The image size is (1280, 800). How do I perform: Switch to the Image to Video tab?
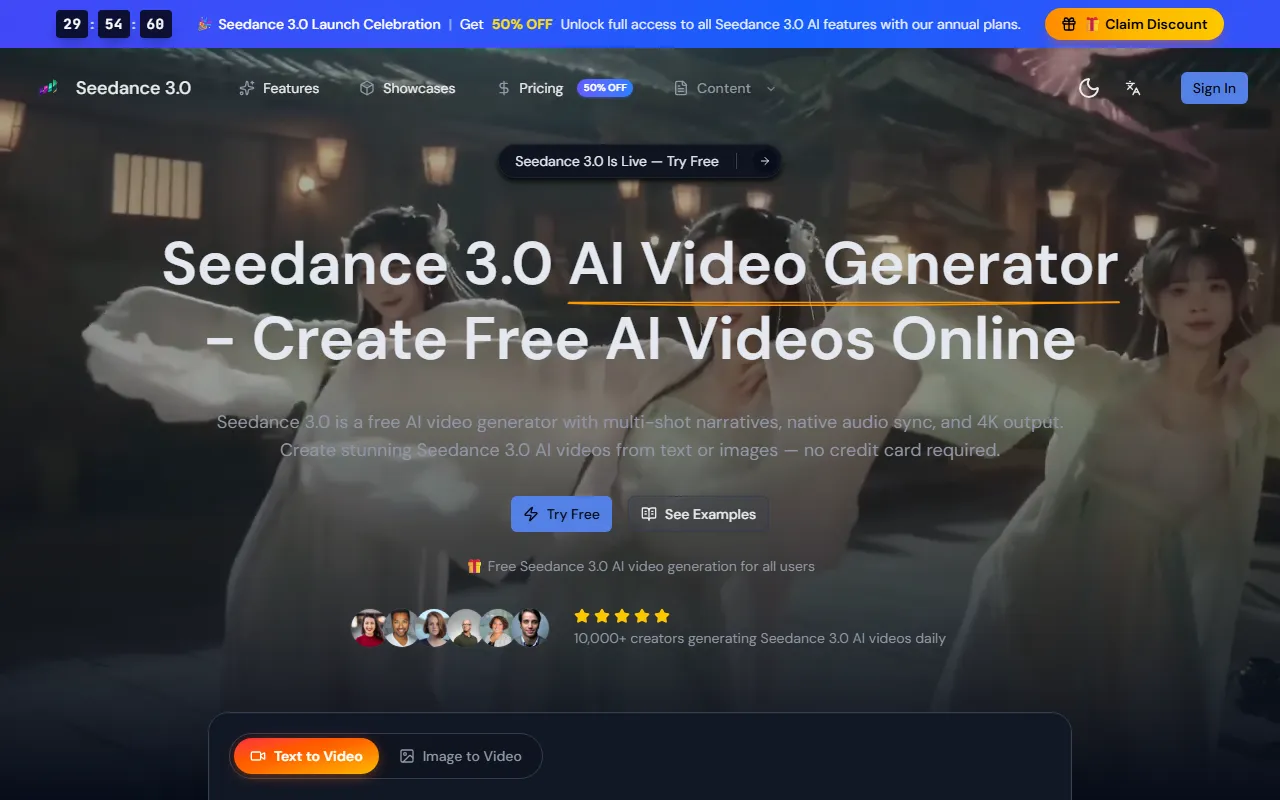pyautogui.click(x=460, y=756)
